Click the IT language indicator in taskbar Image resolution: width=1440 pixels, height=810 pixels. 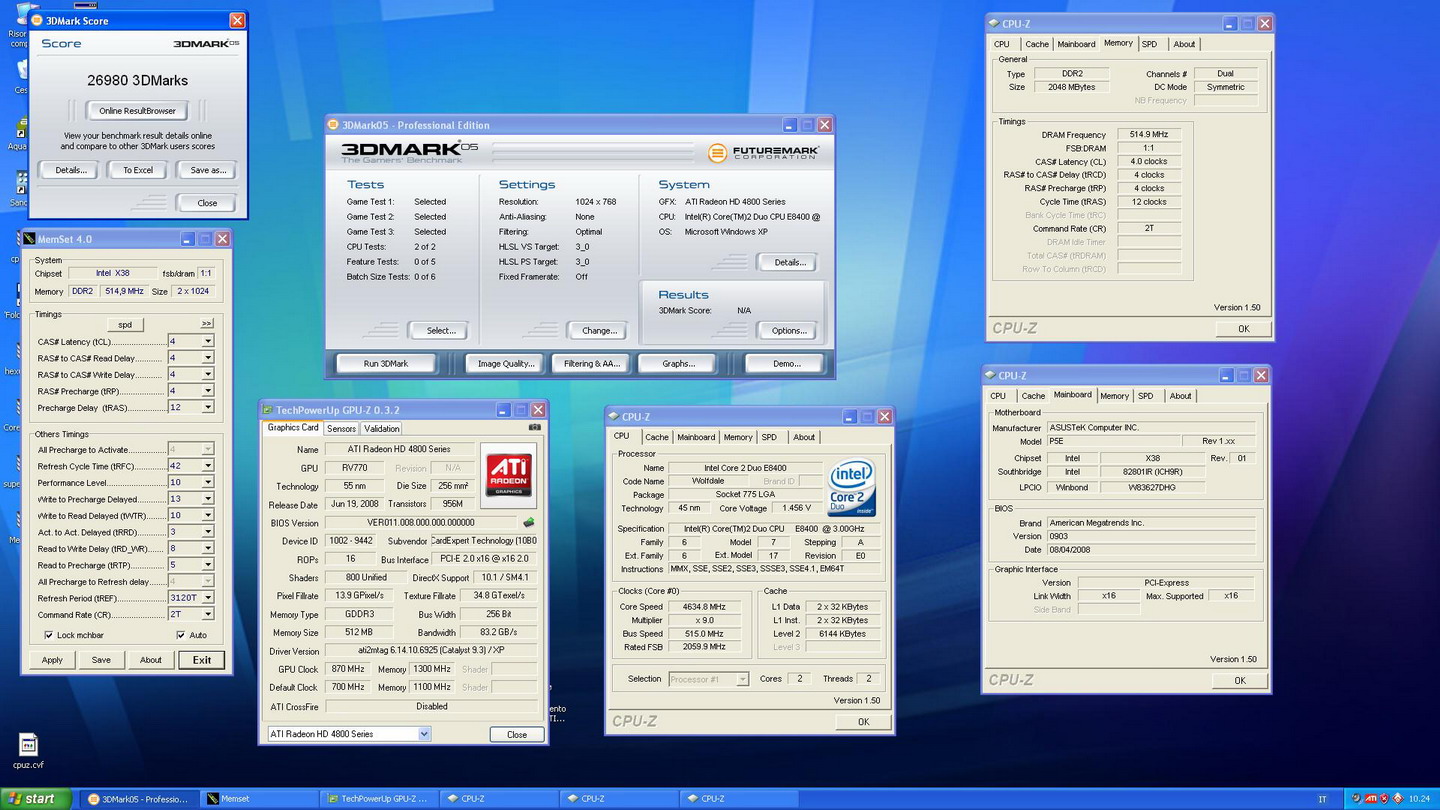pyautogui.click(x=1322, y=799)
